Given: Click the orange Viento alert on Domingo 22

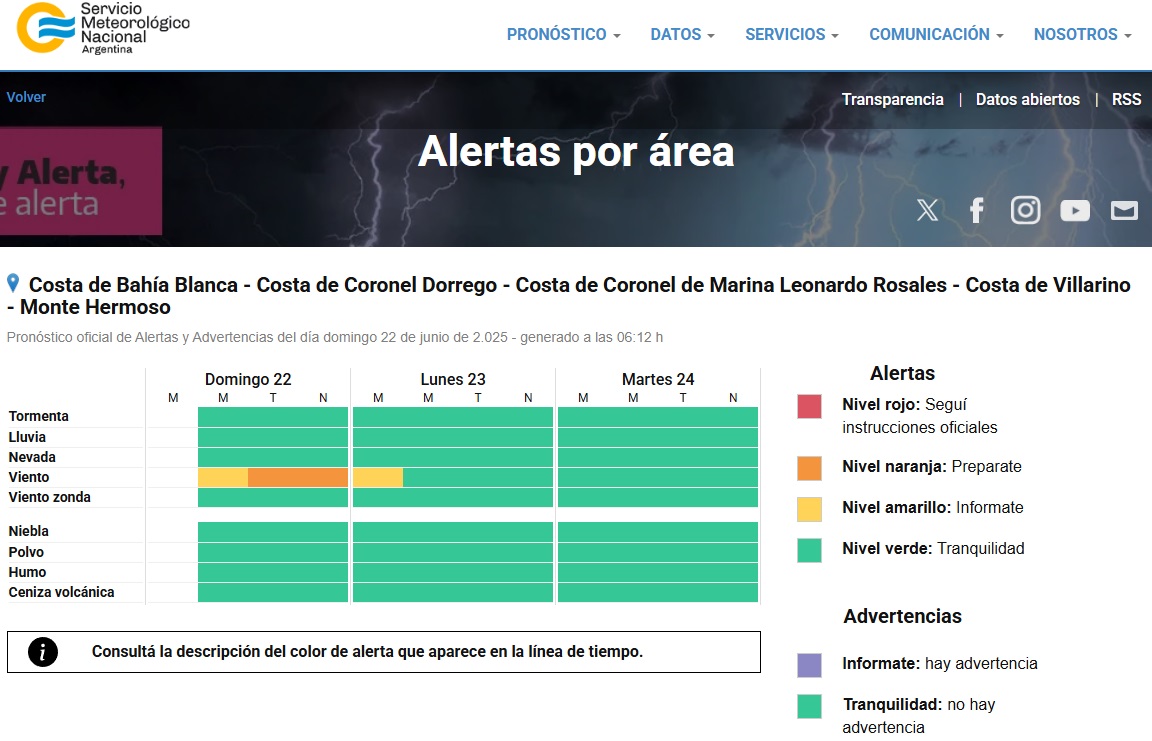Looking at the screenshot, I should 298,477.
